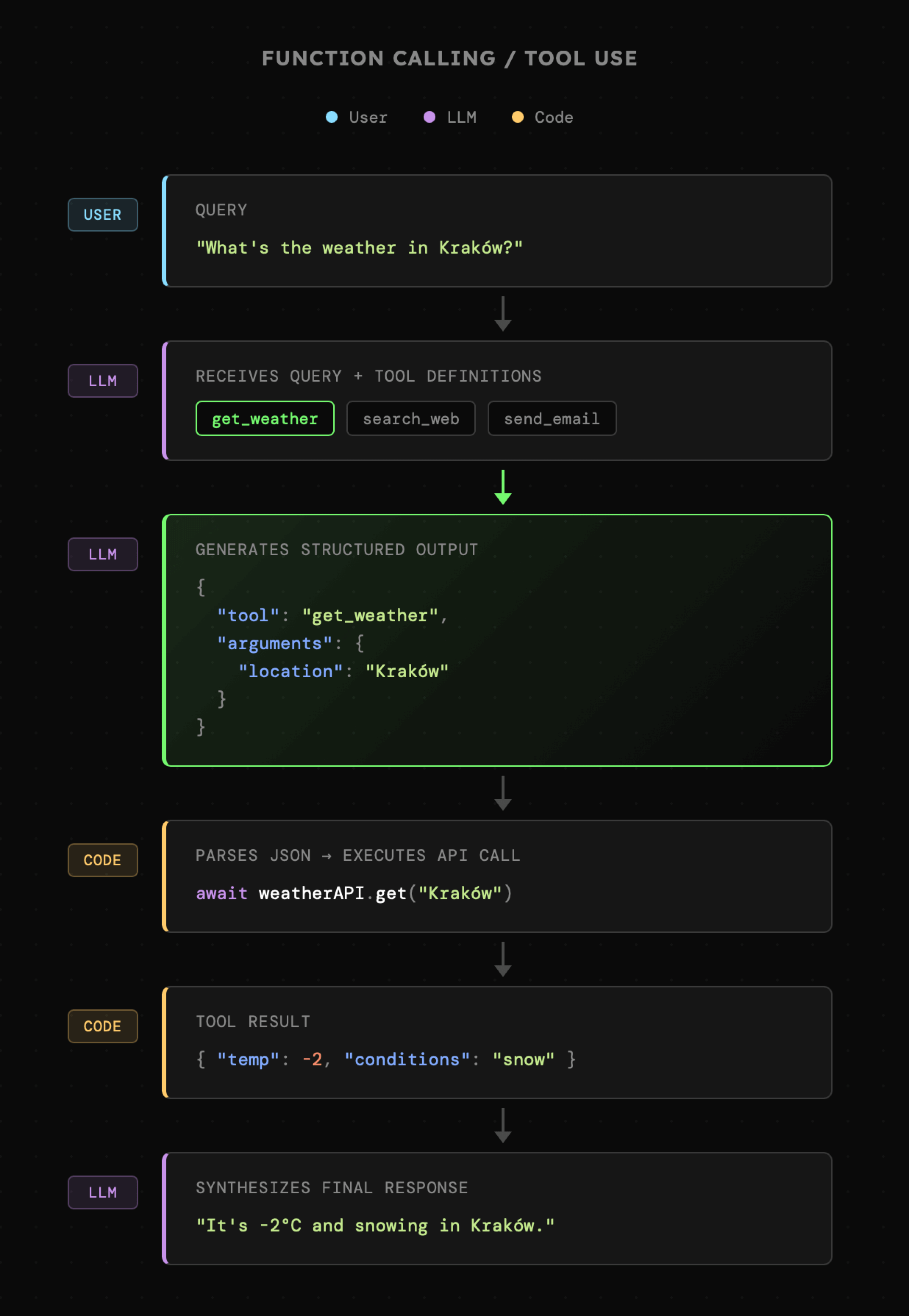Click the orange Code legend dot
The image size is (909, 1316).
[517, 117]
